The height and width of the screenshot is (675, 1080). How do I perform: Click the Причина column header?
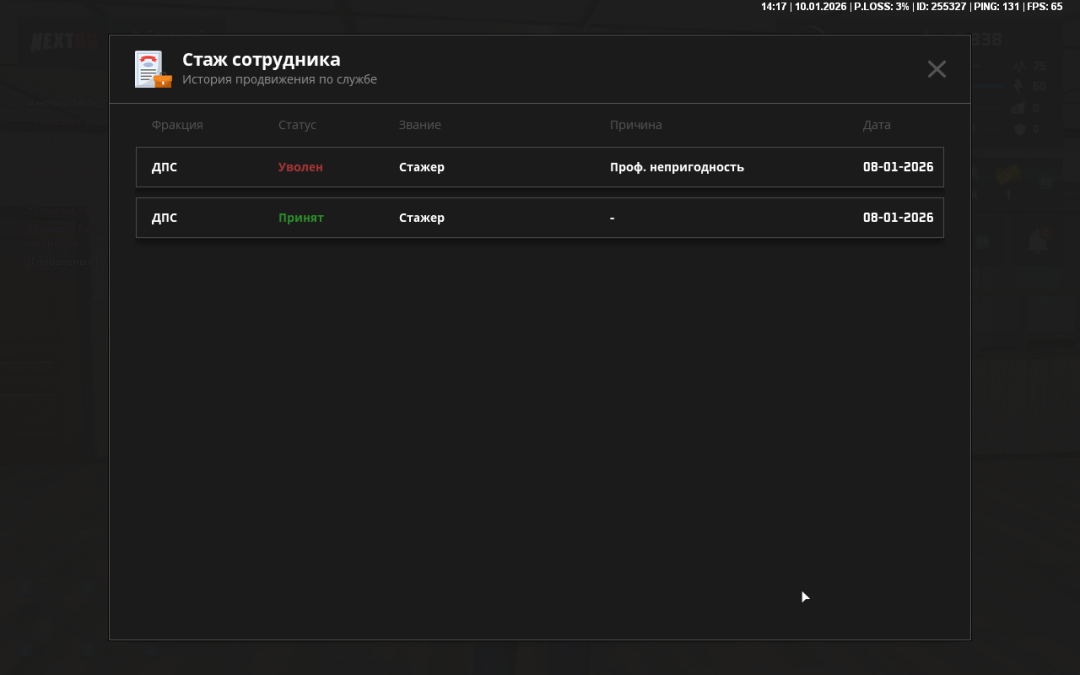635,125
